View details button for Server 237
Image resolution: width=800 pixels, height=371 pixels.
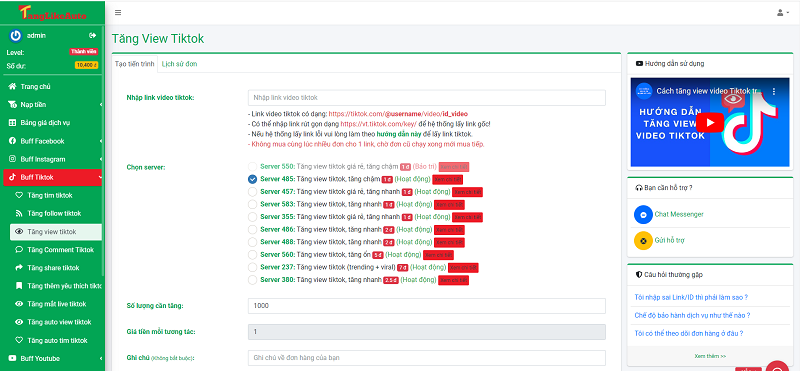click(463, 268)
